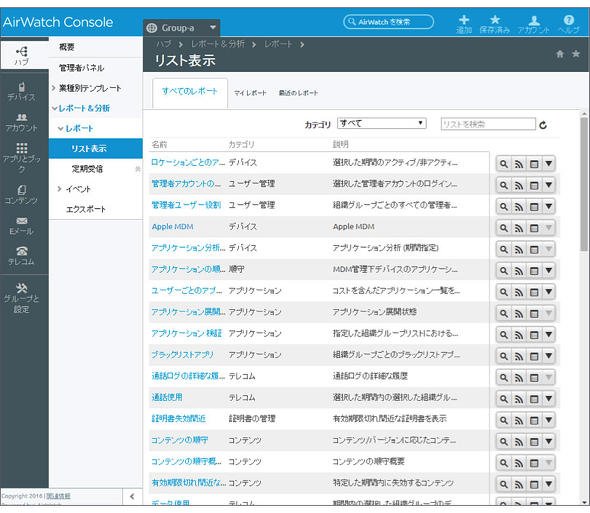The width and height of the screenshot is (590, 513).
Task: Open the 通話使用 report link
Action: pyautogui.click(x=167, y=397)
